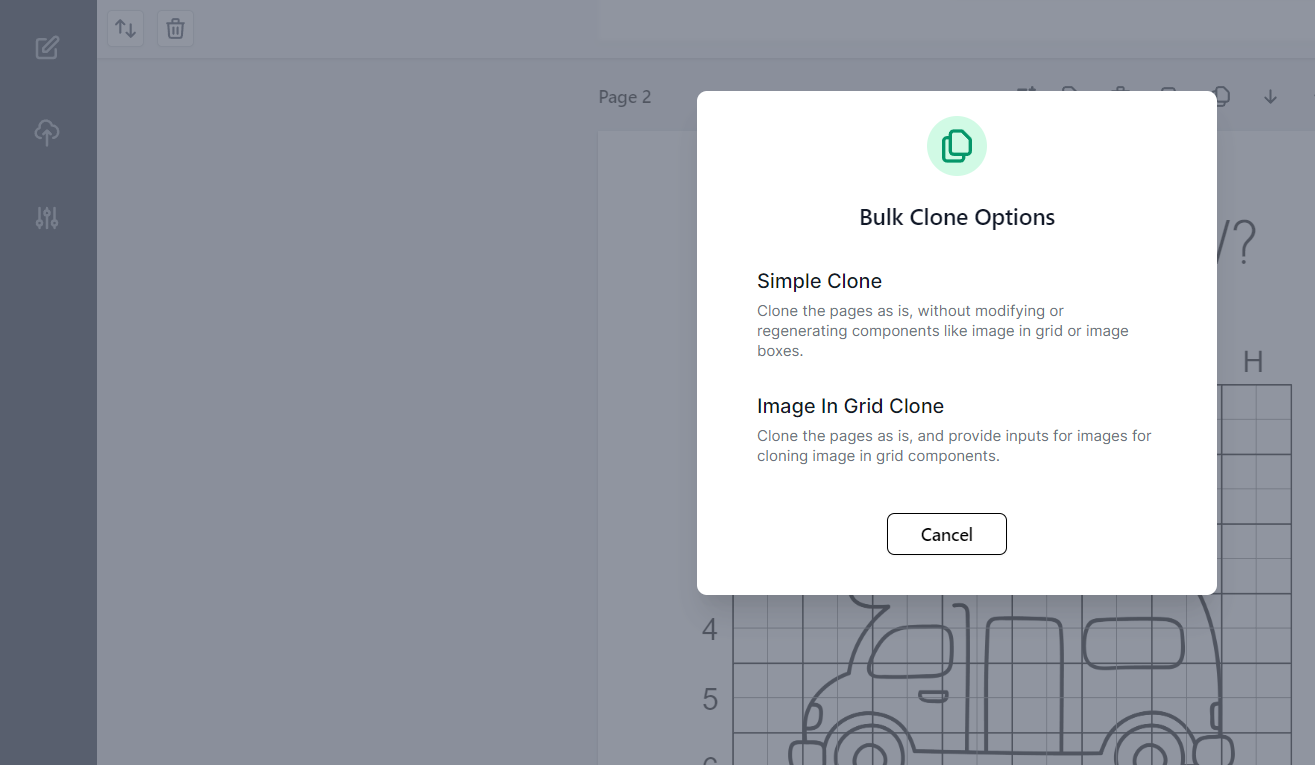Click the green clone icon in dialog
Image resolution: width=1315 pixels, height=765 pixels.
click(956, 146)
